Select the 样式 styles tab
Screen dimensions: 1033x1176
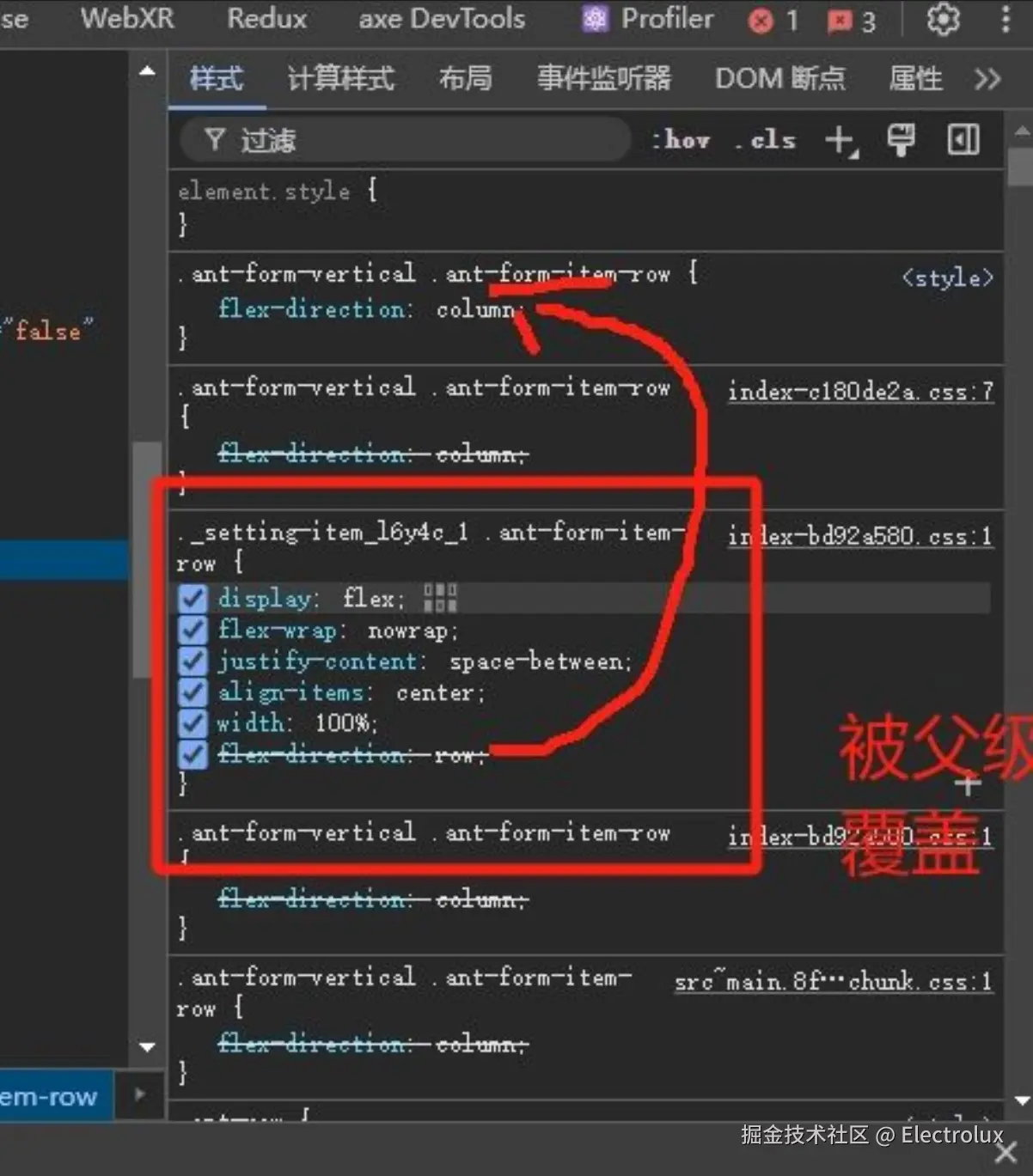tap(217, 79)
